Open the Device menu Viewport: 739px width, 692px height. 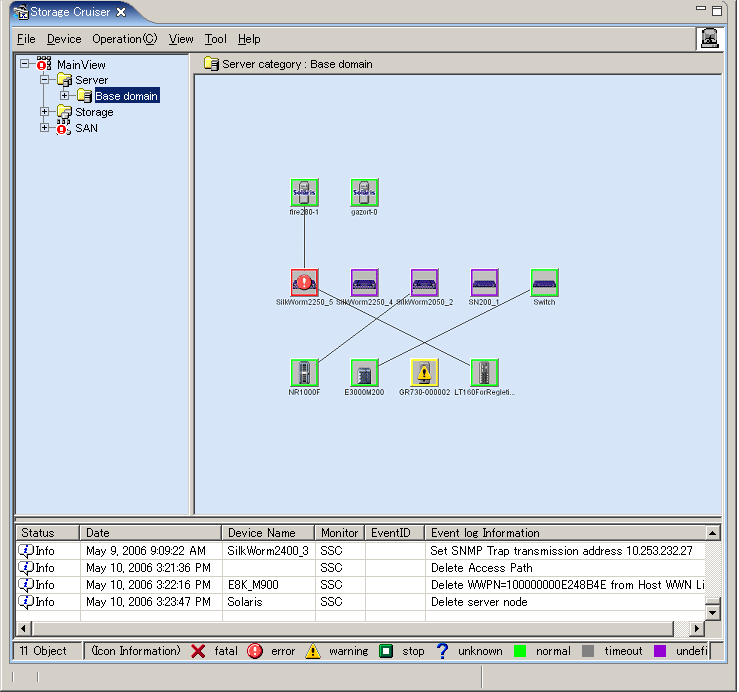(64, 39)
